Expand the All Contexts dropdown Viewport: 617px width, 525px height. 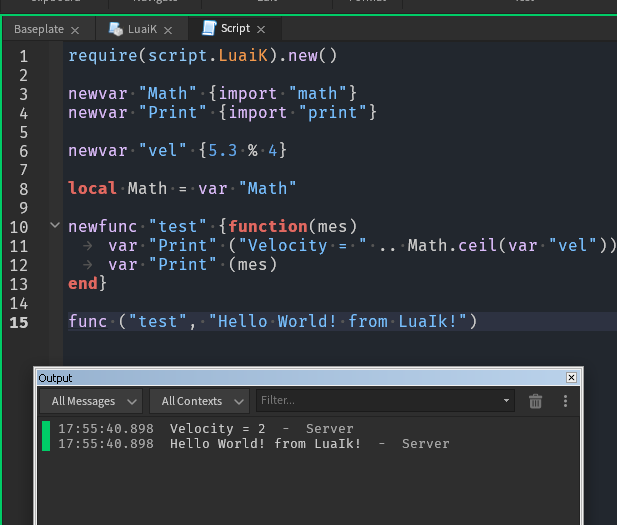[x=199, y=401]
